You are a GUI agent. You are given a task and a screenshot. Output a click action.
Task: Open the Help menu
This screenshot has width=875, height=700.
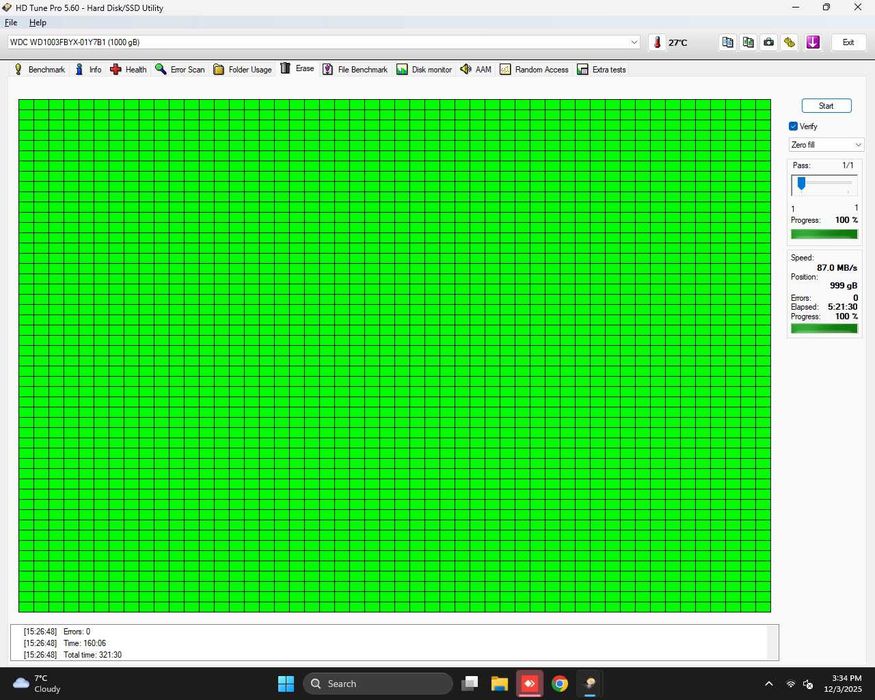pos(37,23)
